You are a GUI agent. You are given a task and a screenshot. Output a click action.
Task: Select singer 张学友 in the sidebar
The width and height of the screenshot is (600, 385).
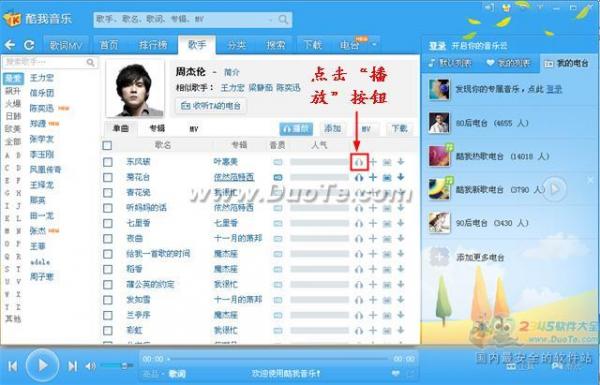tap(42, 139)
